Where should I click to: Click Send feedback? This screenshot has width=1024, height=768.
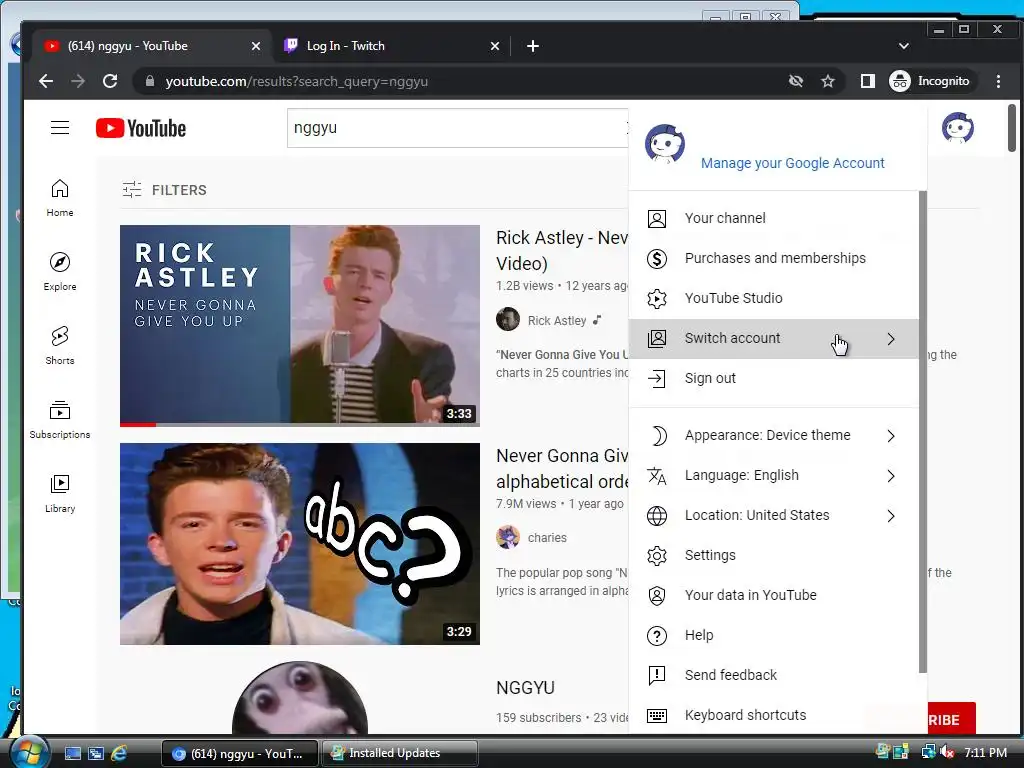773,675
